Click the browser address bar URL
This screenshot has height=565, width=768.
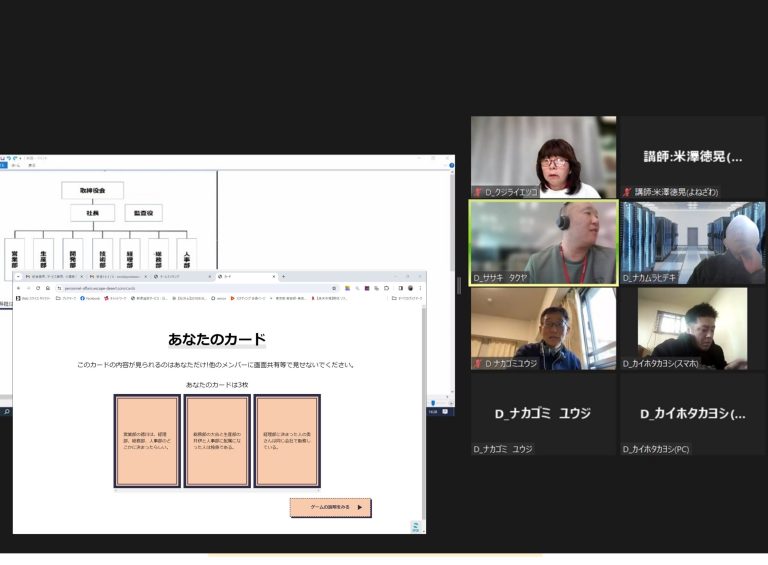click(100, 288)
